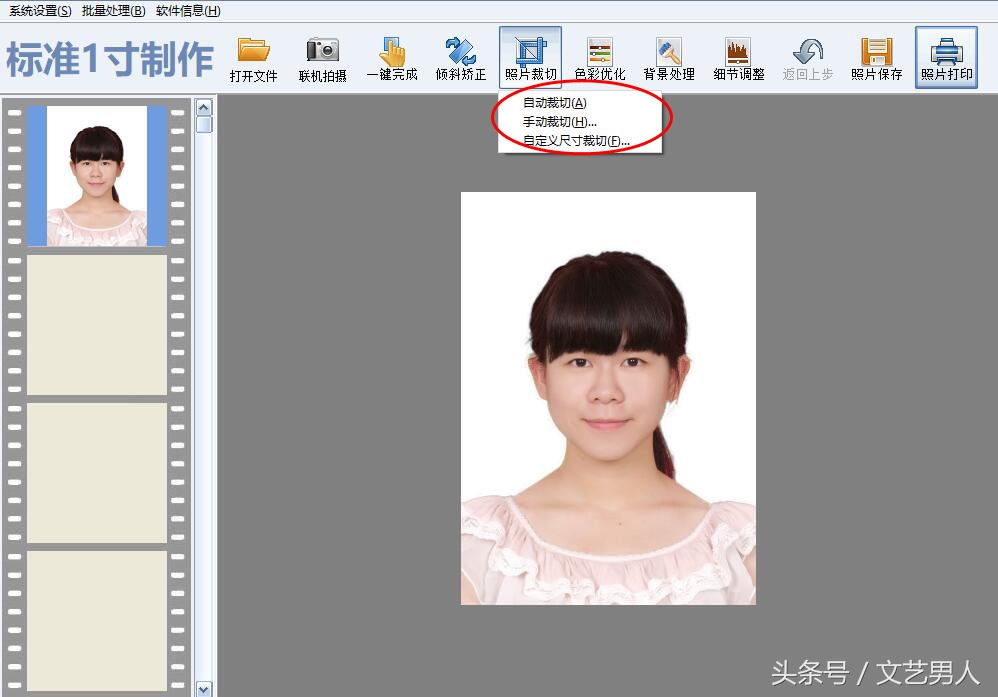Image resolution: width=998 pixels, height=697 pixels.
Task: Open the 系统设置(S) menu
Action: pos(40,11)
